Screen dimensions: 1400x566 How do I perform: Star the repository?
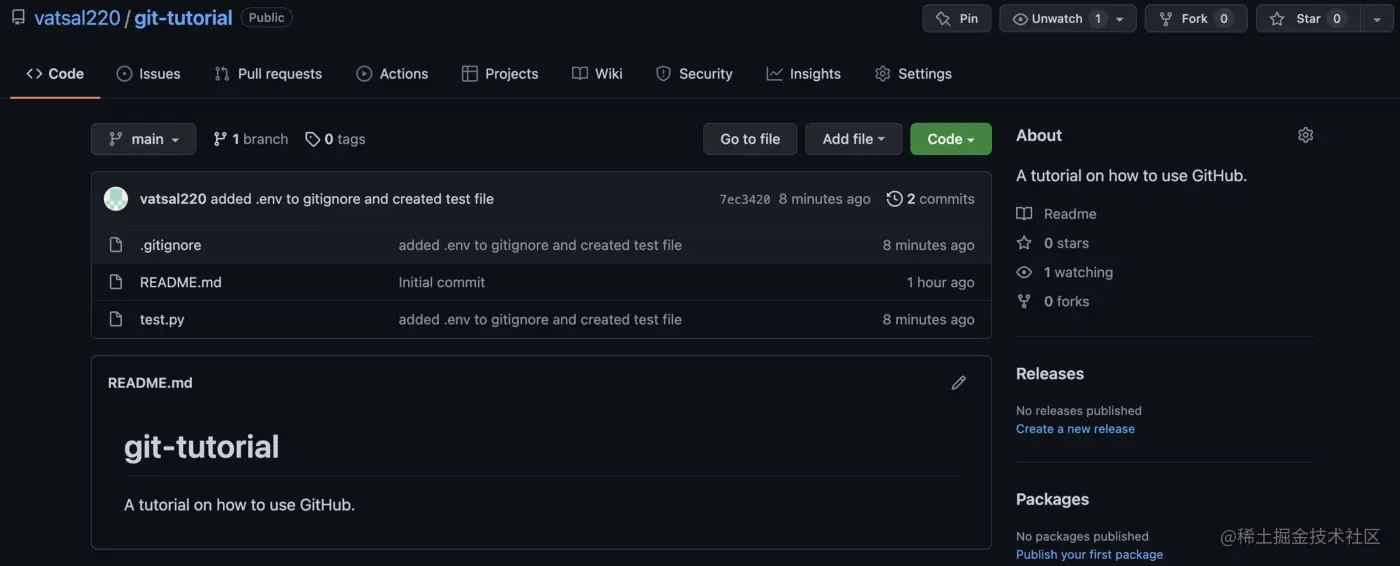click(x=1307, y=18)
